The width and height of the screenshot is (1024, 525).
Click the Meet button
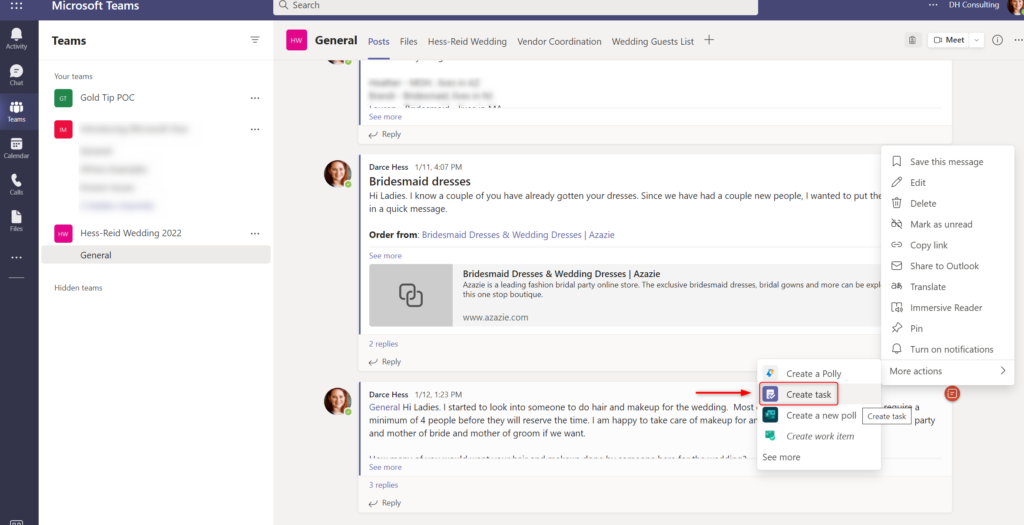point(949,40)
